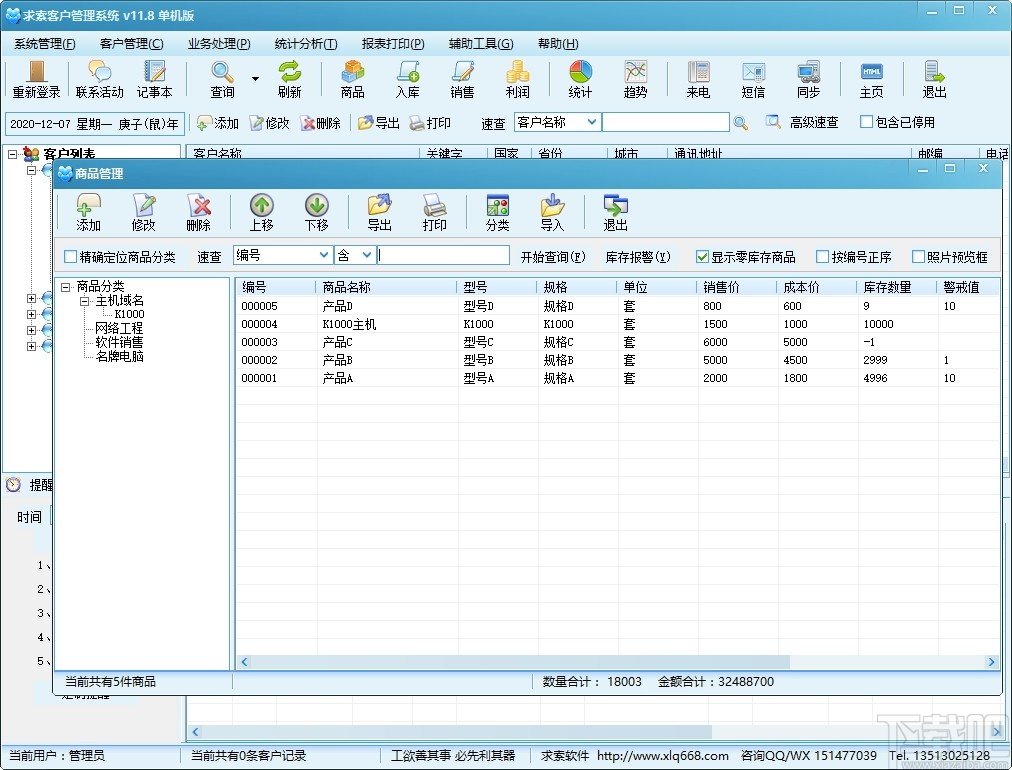Click the 入库 stock-in toolbar icon
Viewport: 1012px width, 770px height.
(x=407, y=79)
